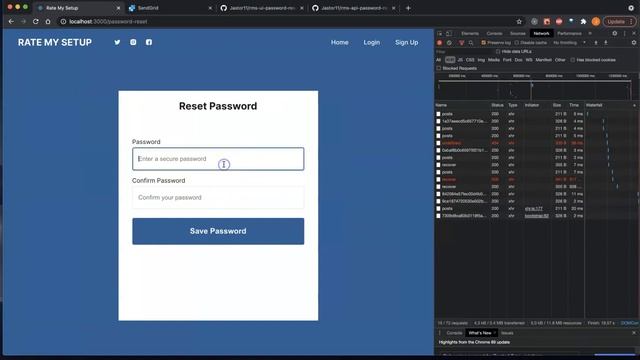The height and width of the screenshot is (360, 640).
Task: Reload the page with the refresh icon
Action: [36, 22]
